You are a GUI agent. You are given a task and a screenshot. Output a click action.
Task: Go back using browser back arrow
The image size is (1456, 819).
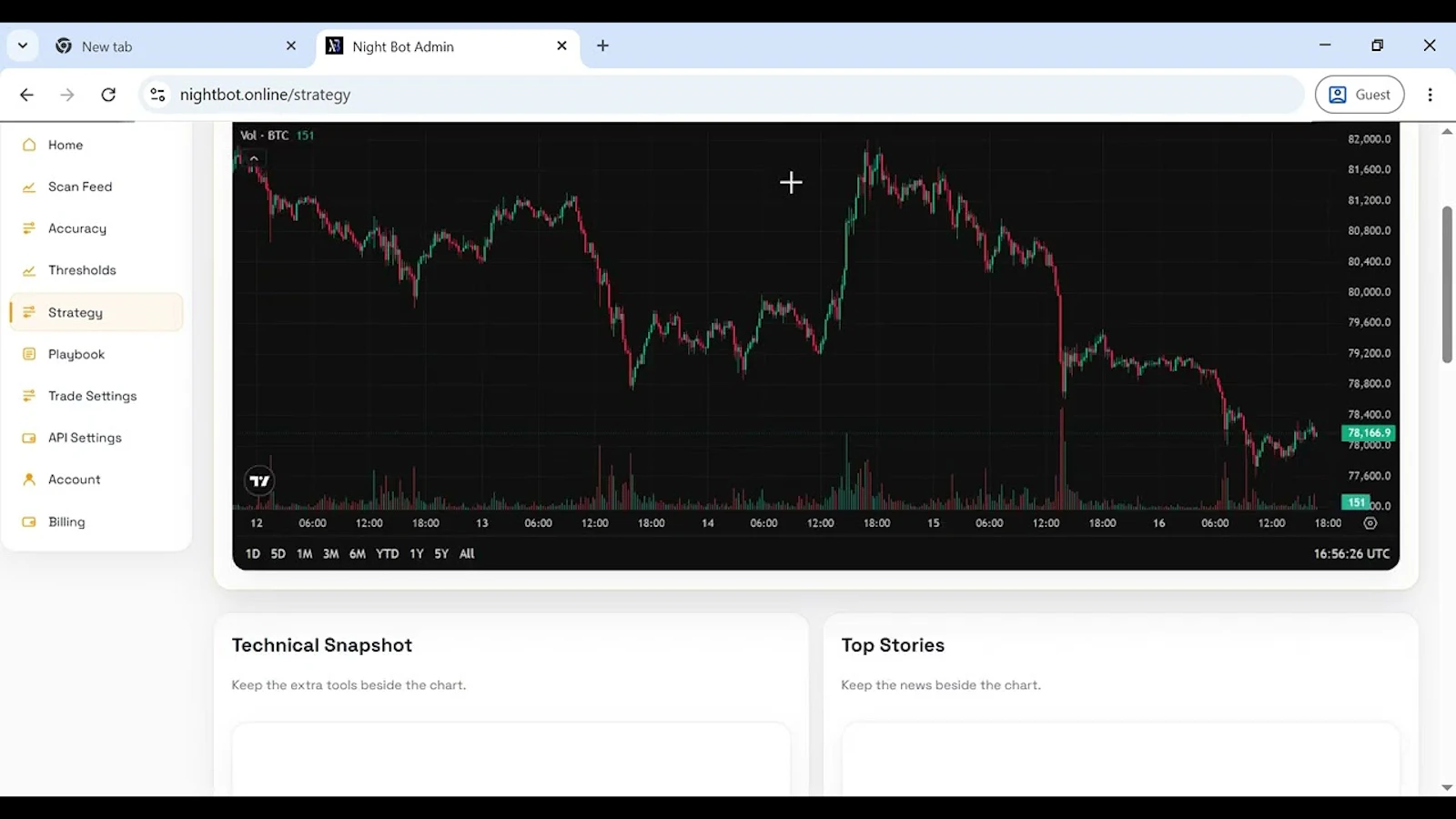[x=26, y=95]
